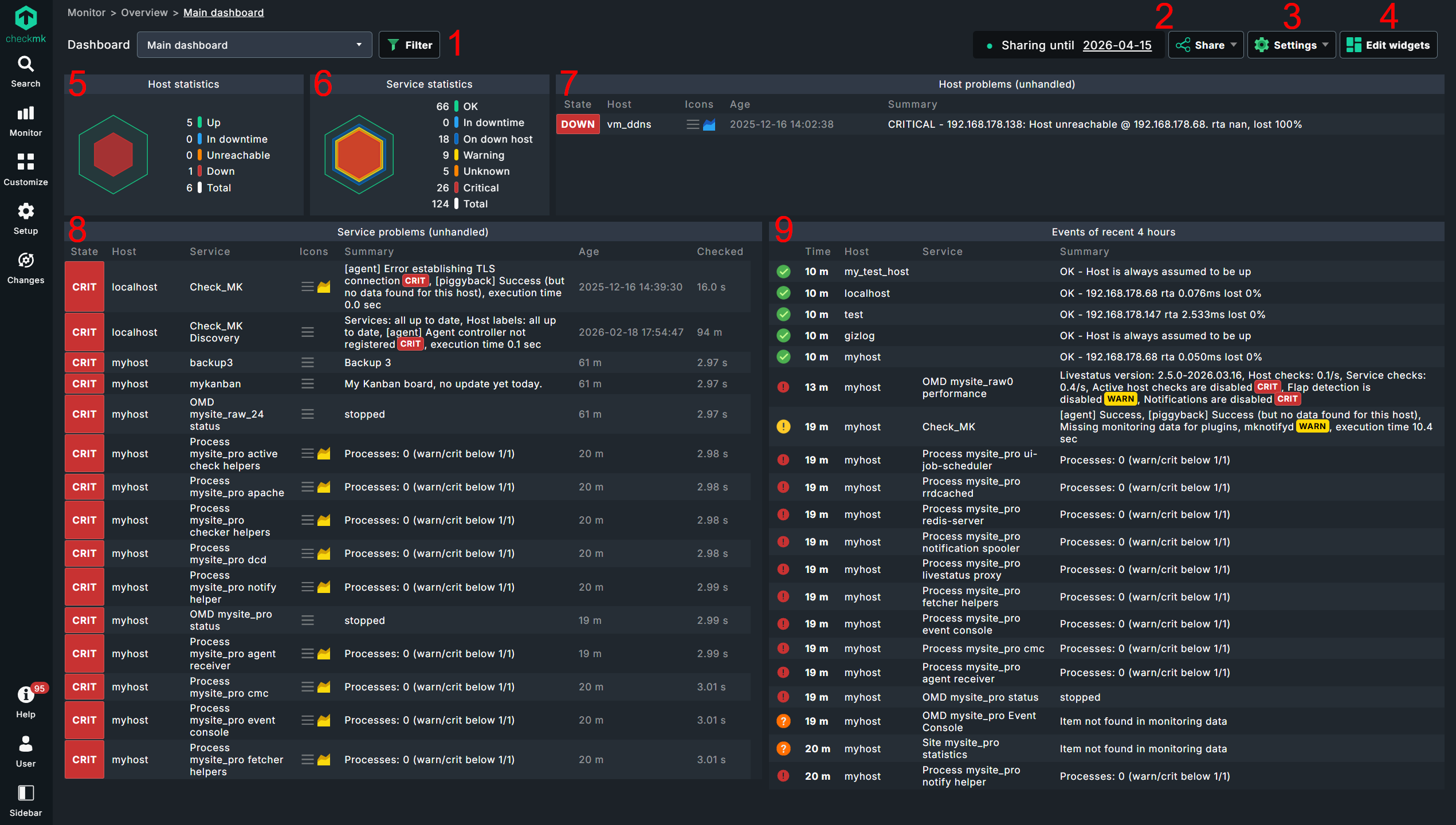Image resolution: width=1456 pixels, height=825 pixels.
Task: Open action menu icon for Check_MK Discovery
Action: (308, 332)
